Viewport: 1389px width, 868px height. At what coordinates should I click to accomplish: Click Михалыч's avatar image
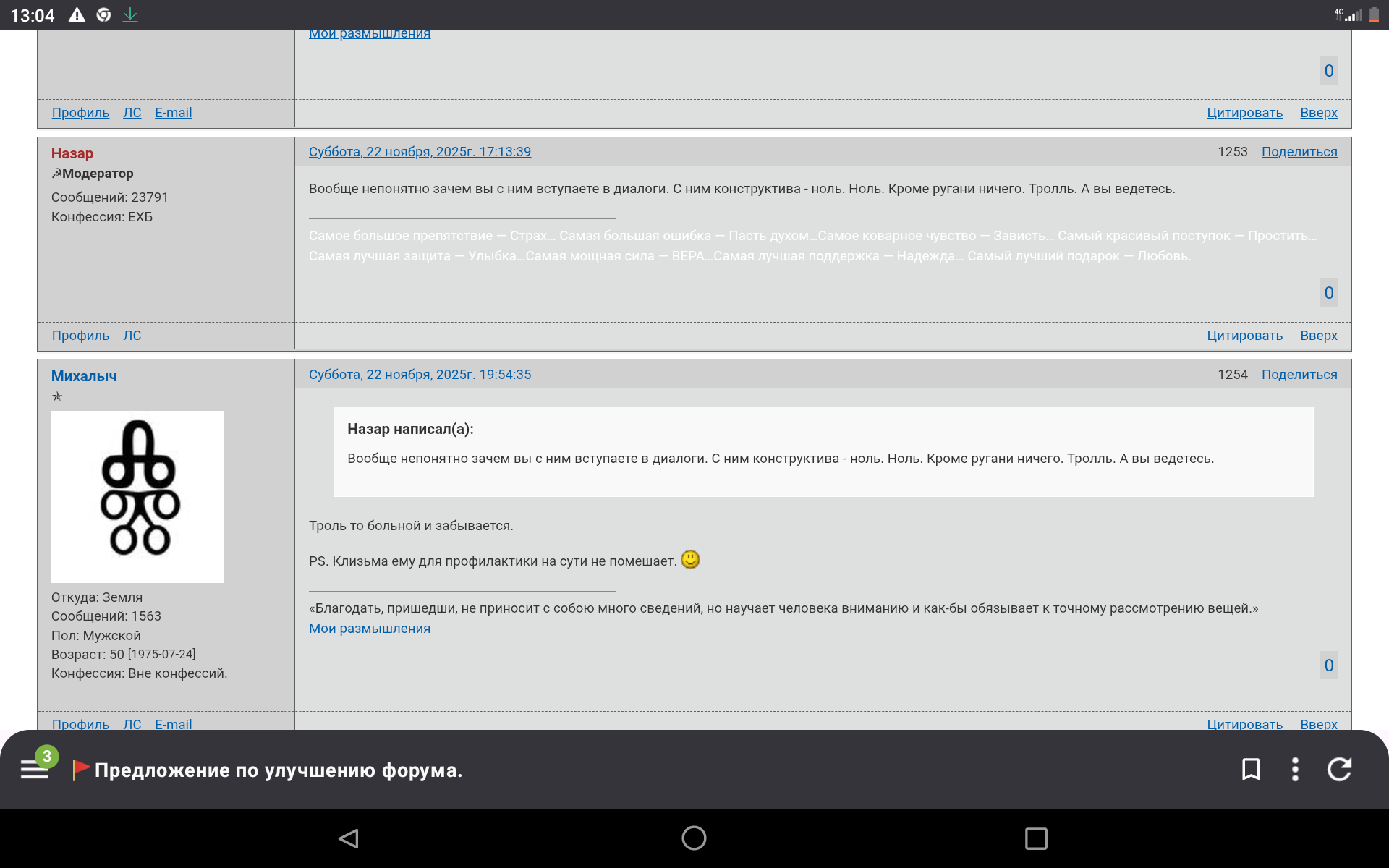click(x=137, y=496)
